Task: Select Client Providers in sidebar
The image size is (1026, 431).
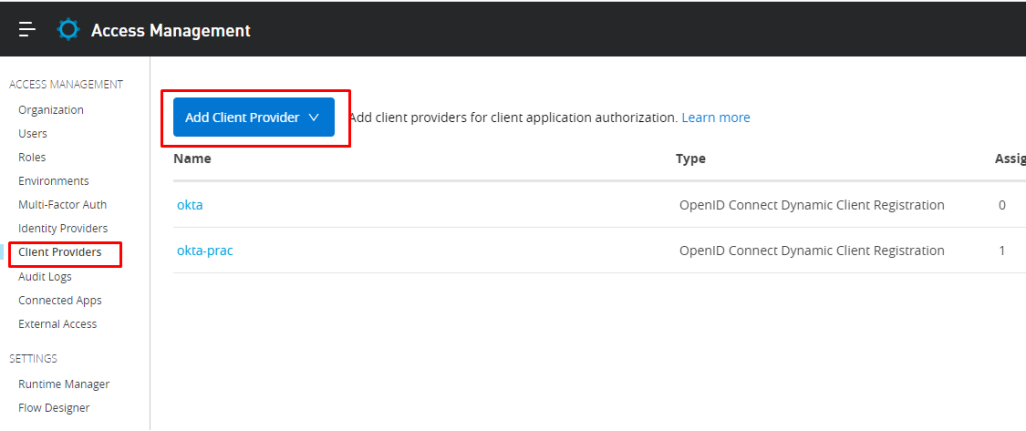Action: coord(60,252)
